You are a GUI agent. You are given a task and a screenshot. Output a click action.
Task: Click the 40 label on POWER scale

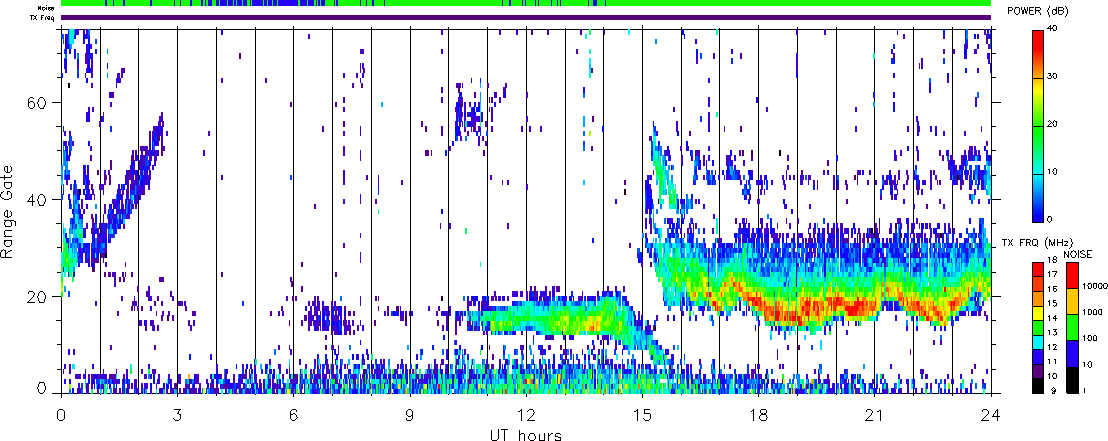1053,30
